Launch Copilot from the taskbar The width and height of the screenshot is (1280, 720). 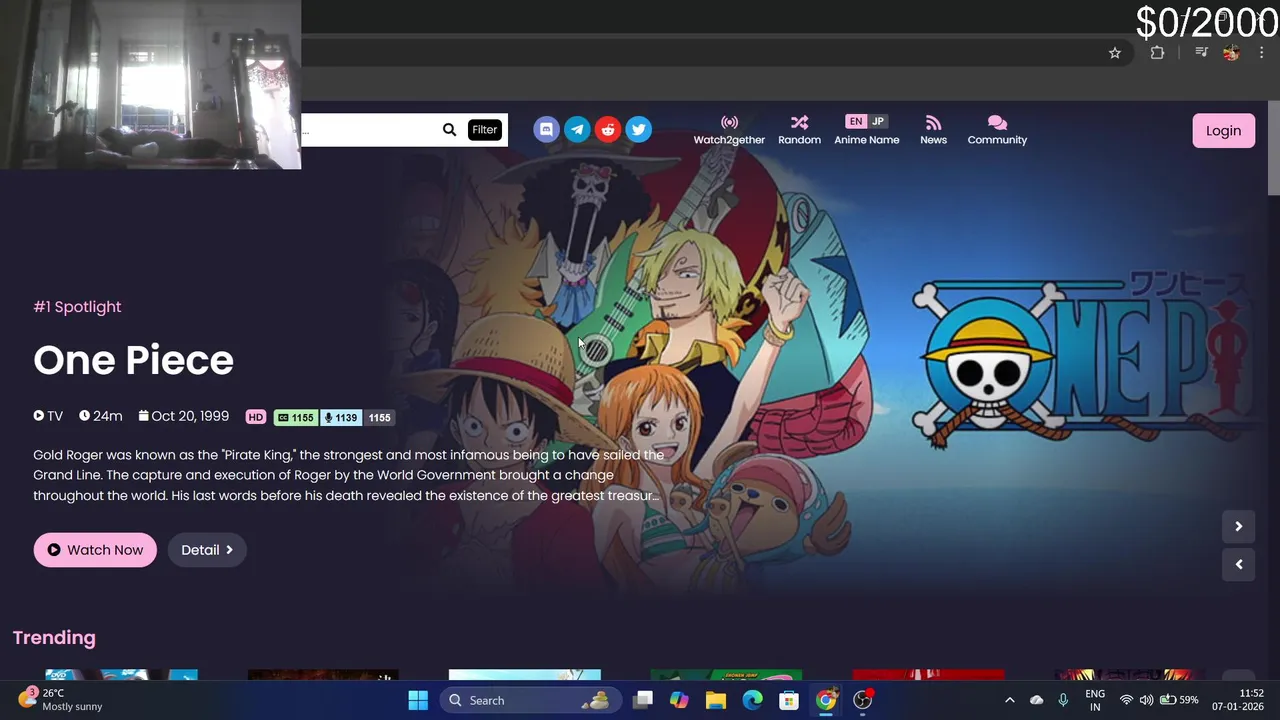click(x=679, y=700)
